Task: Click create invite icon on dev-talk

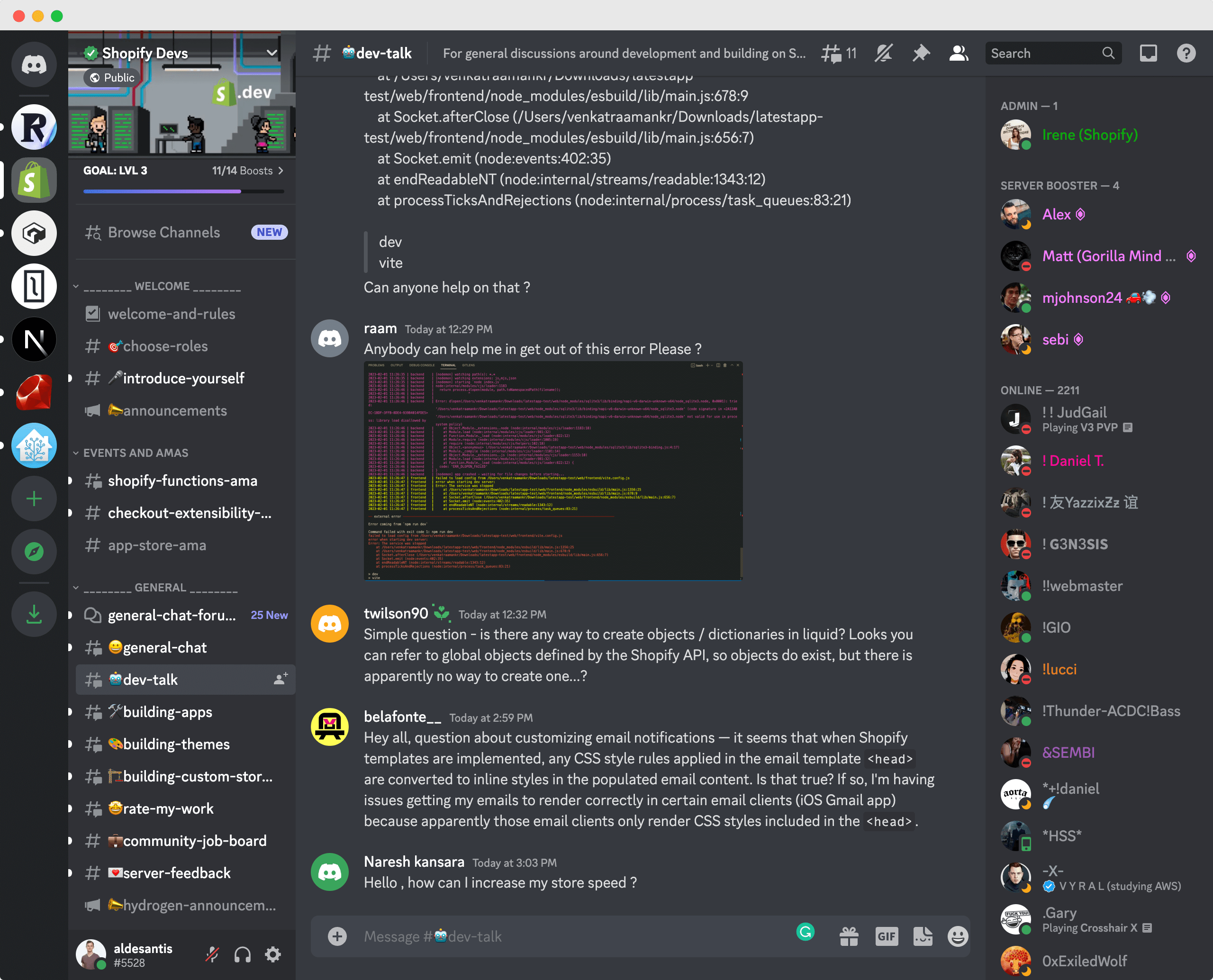Action: 281,680
